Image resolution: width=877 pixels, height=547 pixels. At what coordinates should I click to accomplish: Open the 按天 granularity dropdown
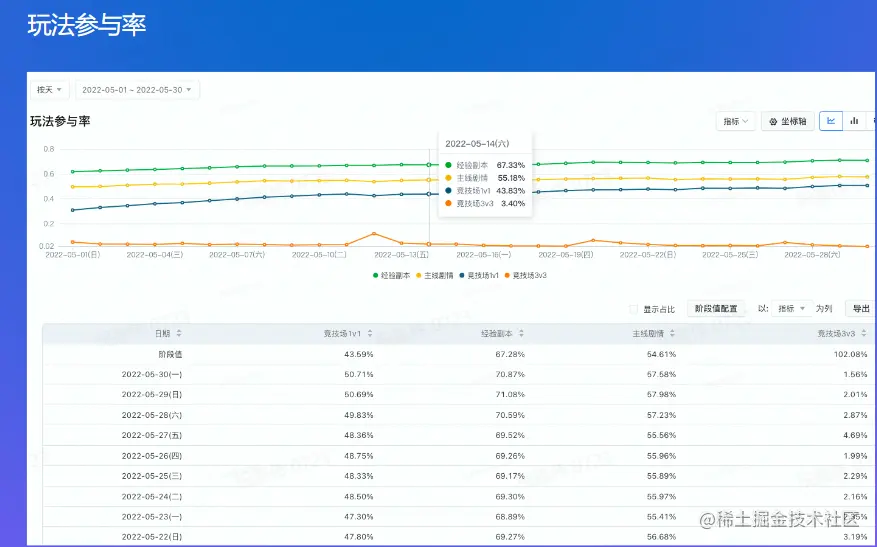pyautogui.click(x=49, y=89)
